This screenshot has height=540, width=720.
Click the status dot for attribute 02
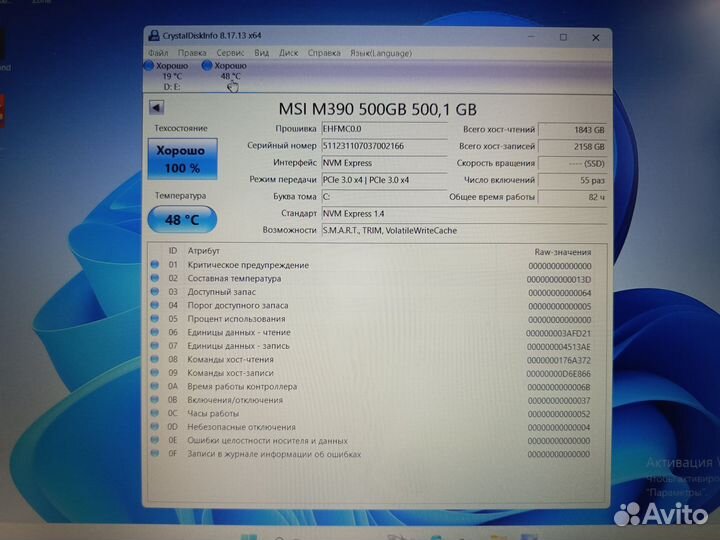tap(155, 278)
